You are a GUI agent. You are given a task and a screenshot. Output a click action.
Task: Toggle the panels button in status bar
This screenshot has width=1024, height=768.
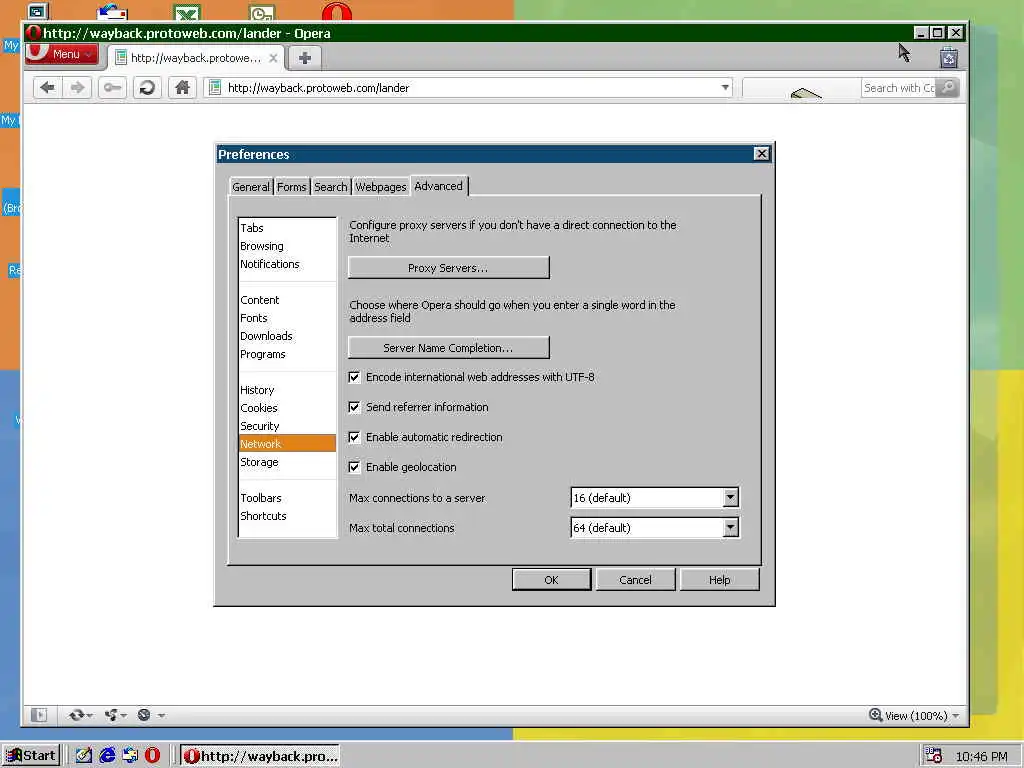[x=39, y=715]
